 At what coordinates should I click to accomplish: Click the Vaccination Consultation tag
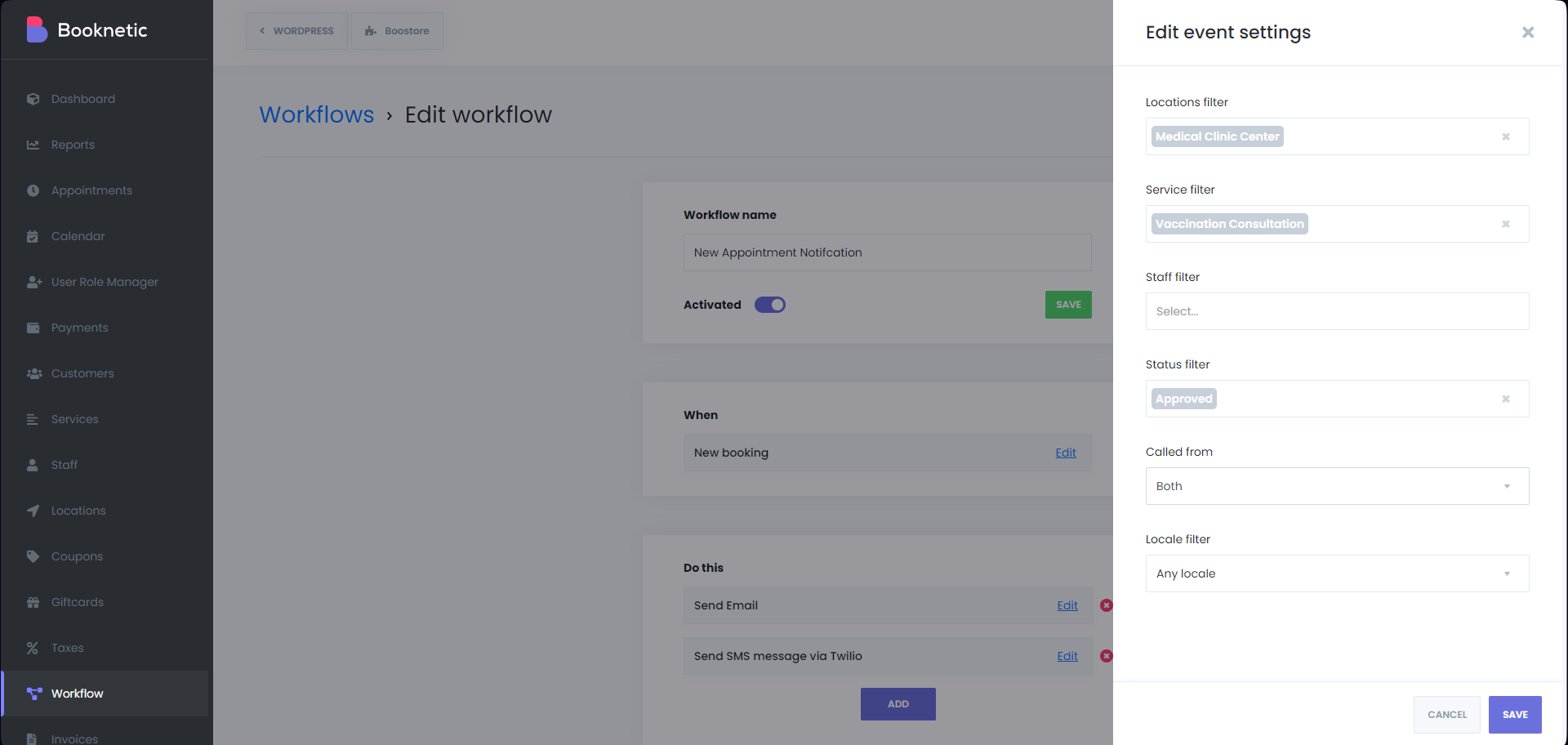coord(1229,224)
